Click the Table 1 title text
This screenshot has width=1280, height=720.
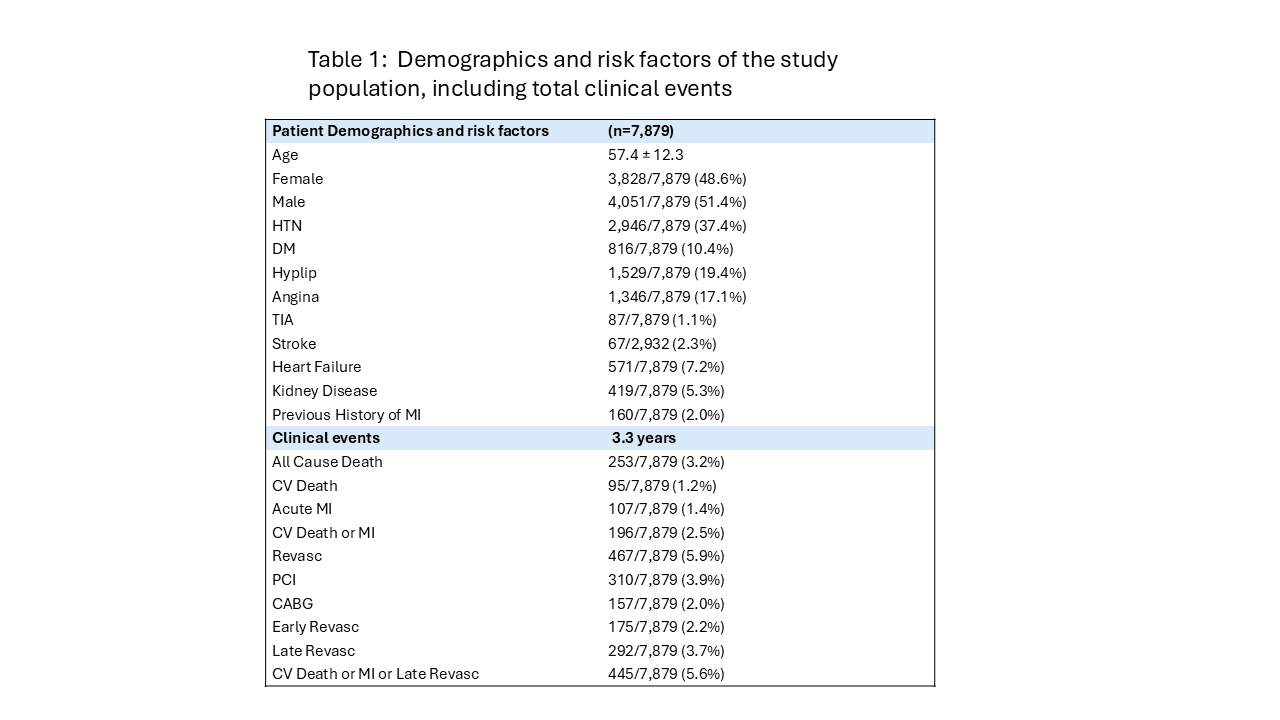tap(572, 74)
